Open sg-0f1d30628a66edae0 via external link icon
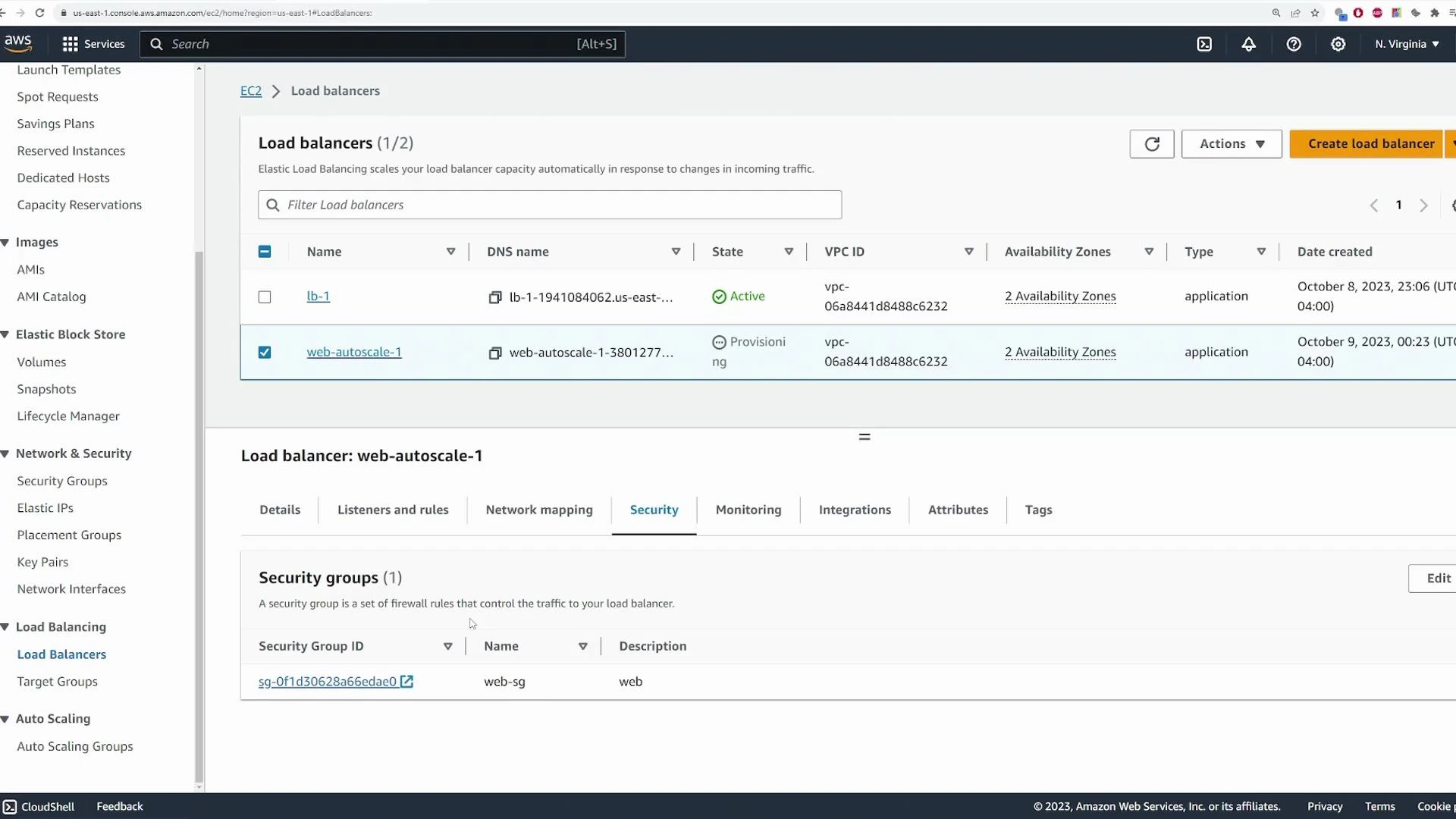The width and height of the screenshot is (1456, 819). point(408,681)
